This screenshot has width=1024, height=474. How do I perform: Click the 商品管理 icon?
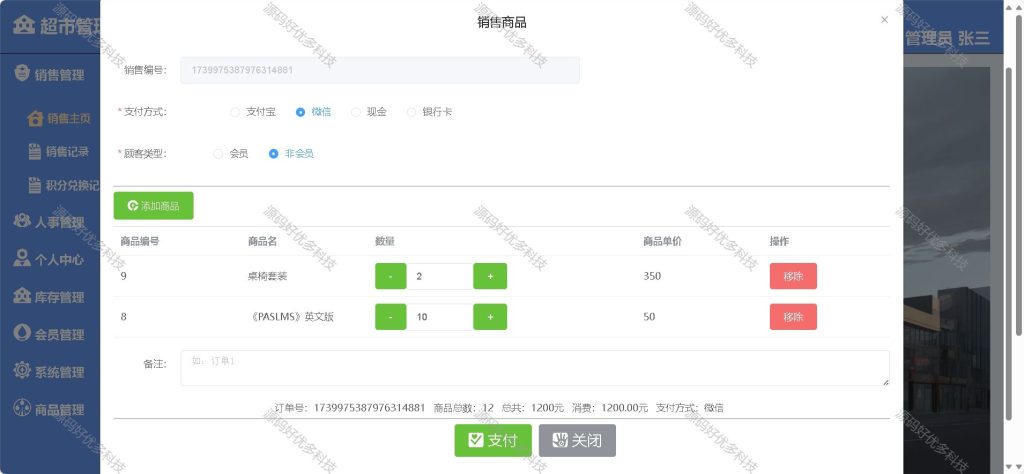[x=22, y=407]
